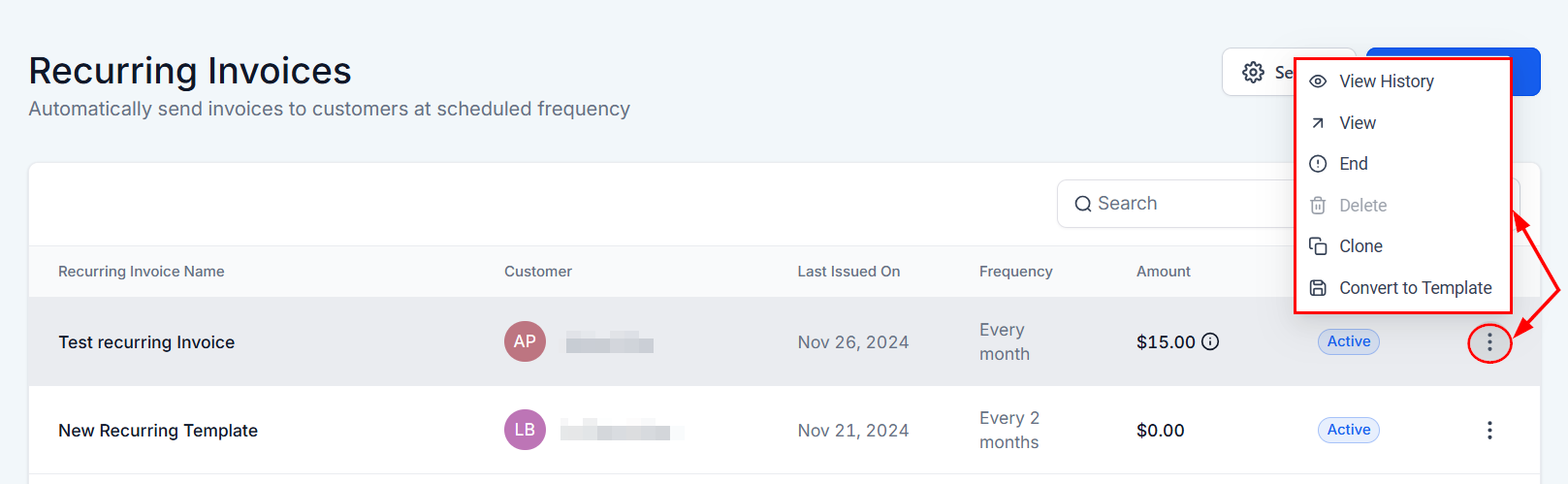Screen dimensions: 1568x484
Task: Select the Clone menu entry
Action: point(1360,246)
